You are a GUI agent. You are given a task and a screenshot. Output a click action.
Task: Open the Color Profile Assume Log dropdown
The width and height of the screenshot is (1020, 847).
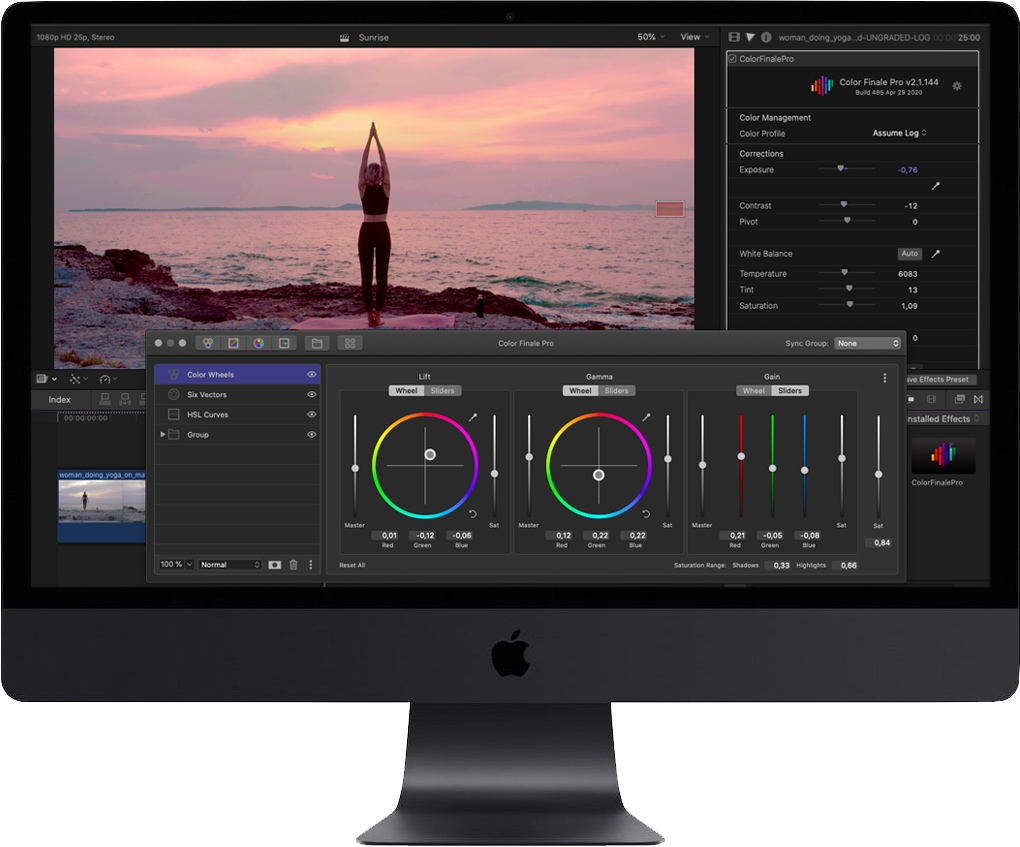[900, 133]
